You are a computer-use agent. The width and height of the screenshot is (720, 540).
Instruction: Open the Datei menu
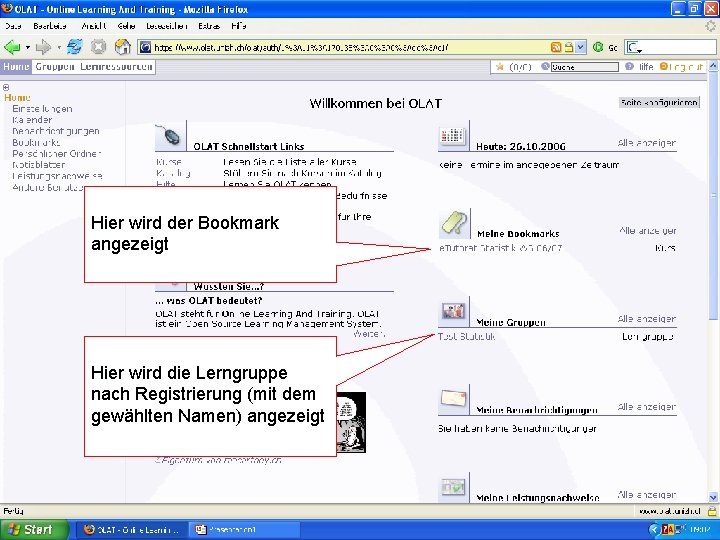tap(13, 26)
